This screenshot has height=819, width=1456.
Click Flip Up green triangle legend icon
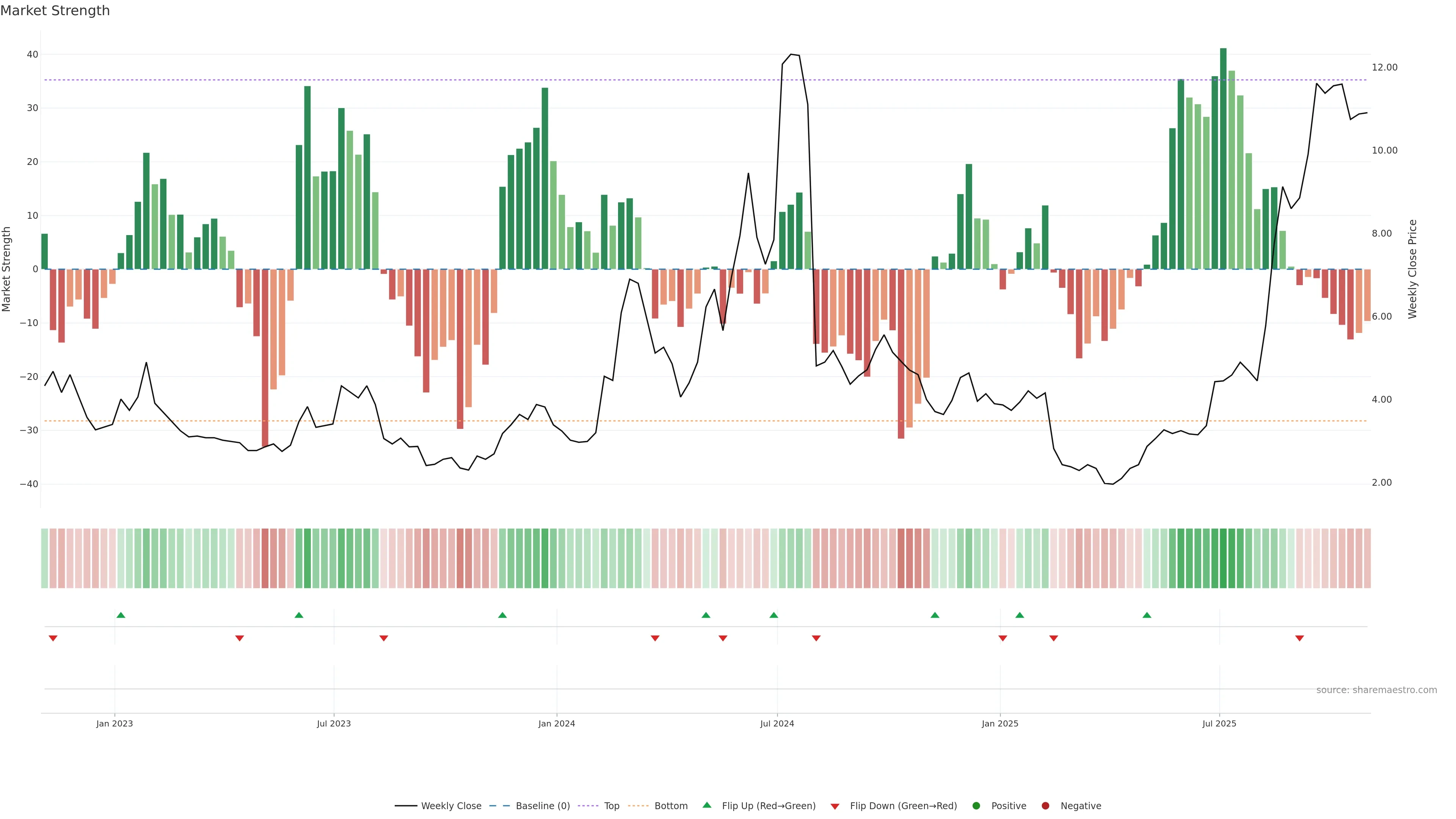click(x=706, y=805)
